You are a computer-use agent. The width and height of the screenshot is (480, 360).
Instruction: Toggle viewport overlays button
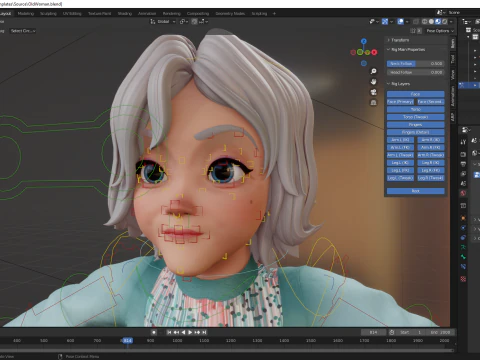pos(400,21)
